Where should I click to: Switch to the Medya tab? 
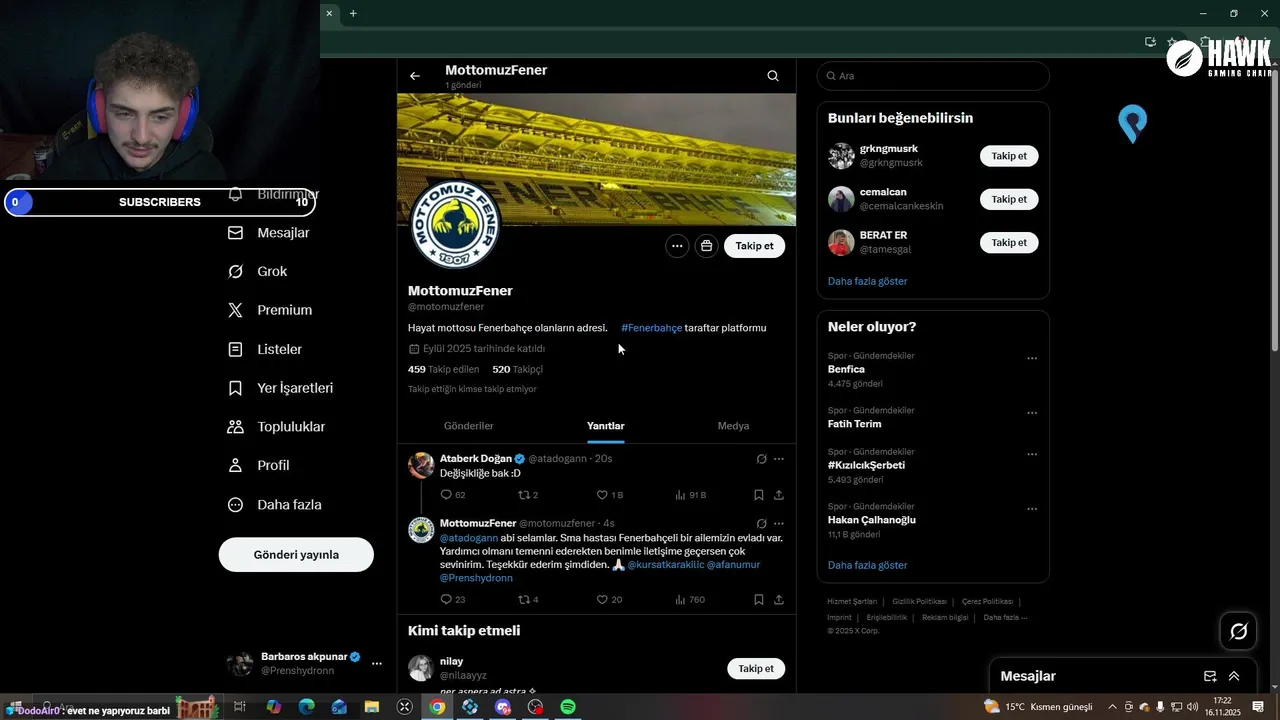pos(733,426)
